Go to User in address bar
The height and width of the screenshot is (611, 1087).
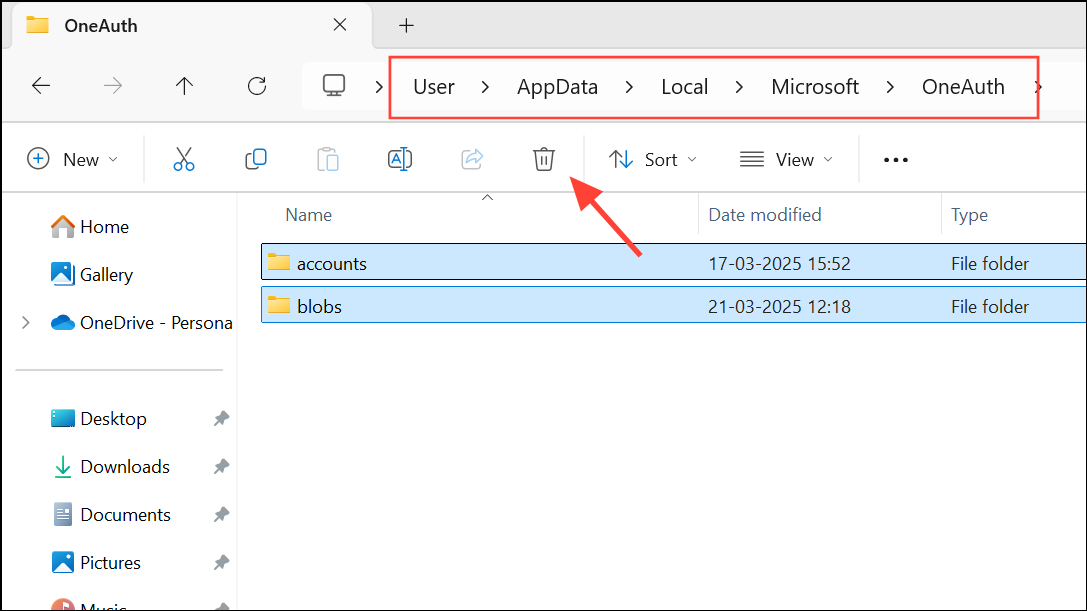pyautogui.click(x=434, y=87)
